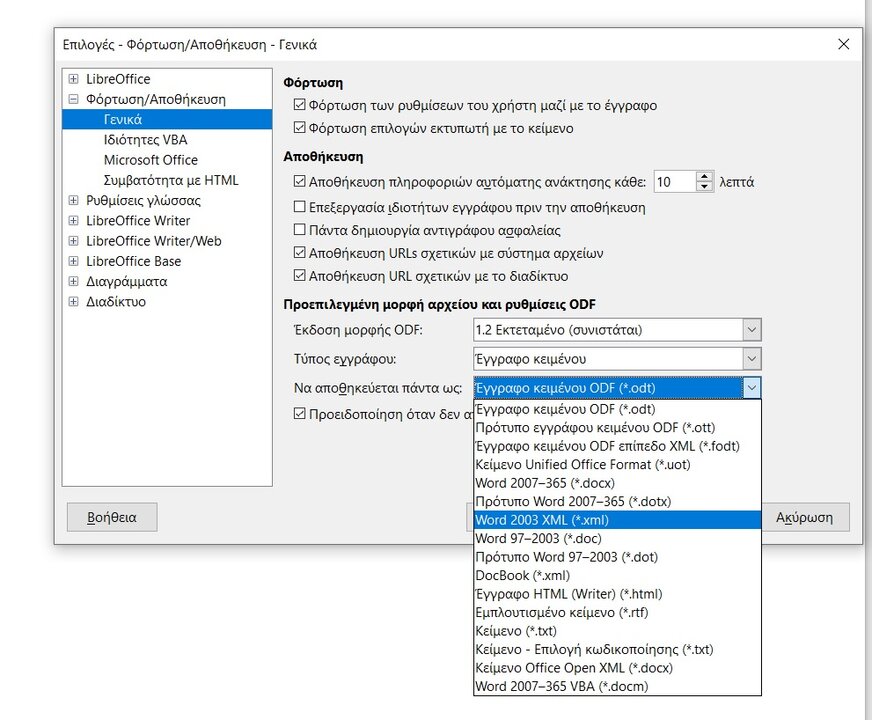Toggle Αποθήκευση URL σχετικών με το διαδίκτυο
This screenshot has width=872, height=720.
pyautogui.click(x=299, y=276)
